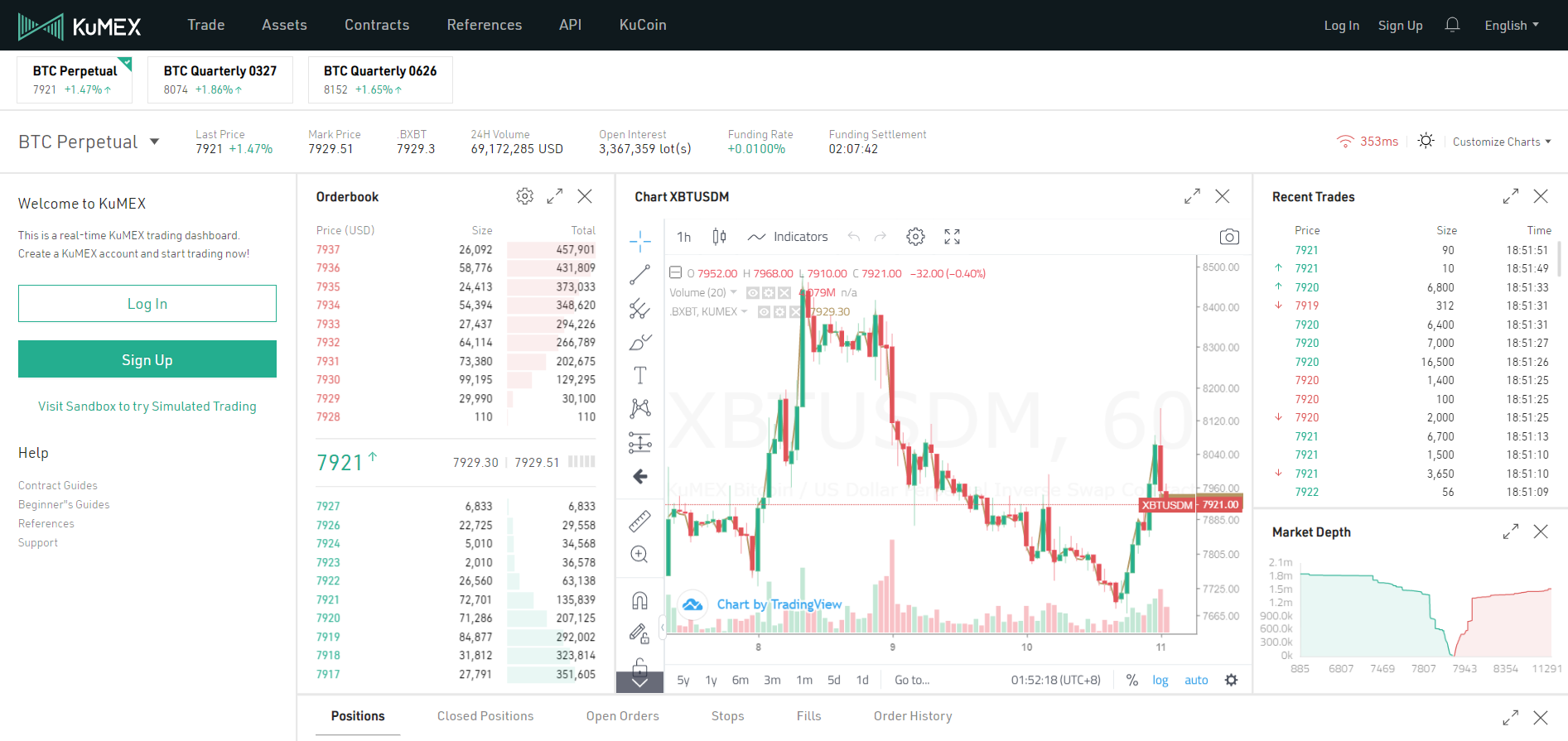Click the orderbook depth bars selector
The width and height of the screenshot is (1568, 741).
pyautogui.click(x=581, y=461)
